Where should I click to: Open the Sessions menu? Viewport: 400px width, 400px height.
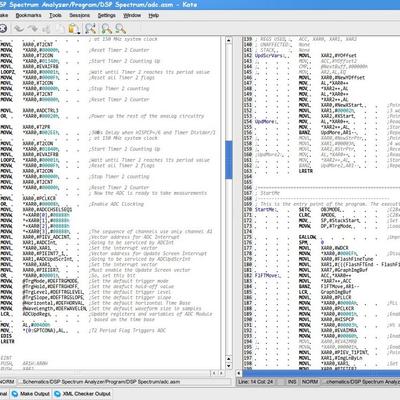click(80, 15)
